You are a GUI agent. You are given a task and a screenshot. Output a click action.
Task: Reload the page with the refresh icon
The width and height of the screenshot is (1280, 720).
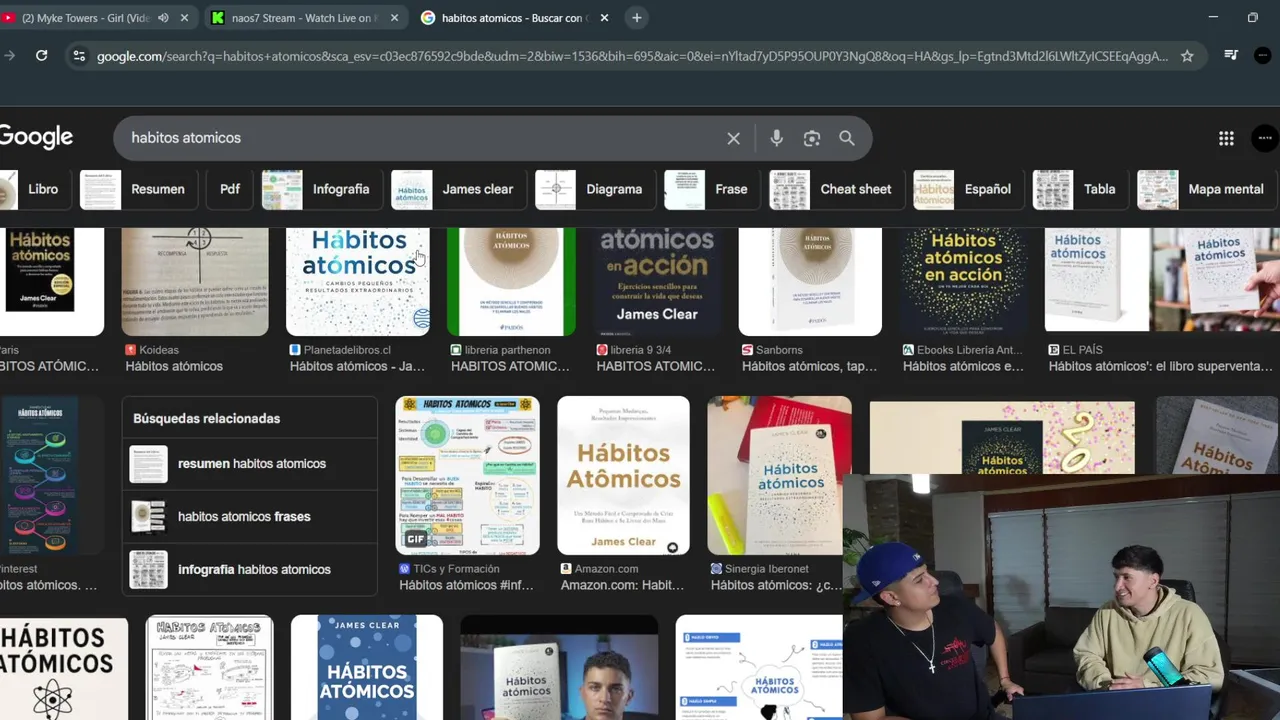coord(41,56)
